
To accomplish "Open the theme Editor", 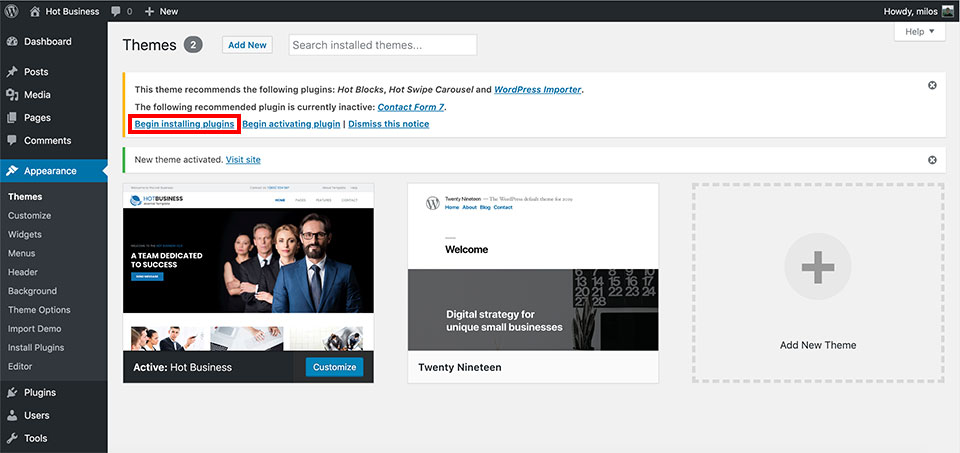I will (20, 367).
